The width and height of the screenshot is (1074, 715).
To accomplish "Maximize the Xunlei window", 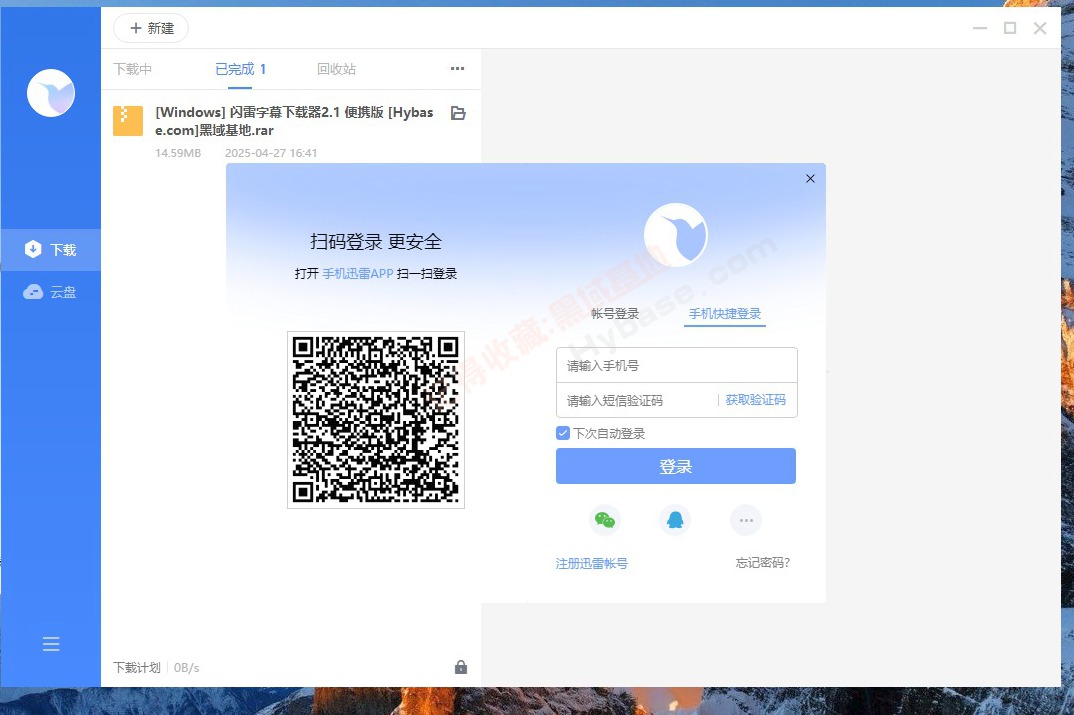I will [1010, 28].
